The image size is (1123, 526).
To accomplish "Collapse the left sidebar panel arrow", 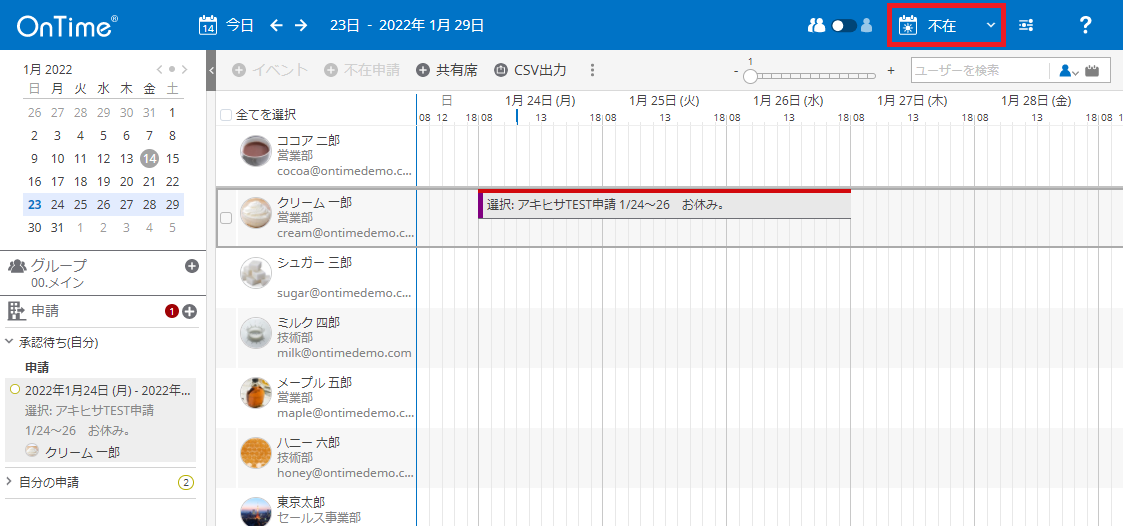I will (x=211, y=70).
